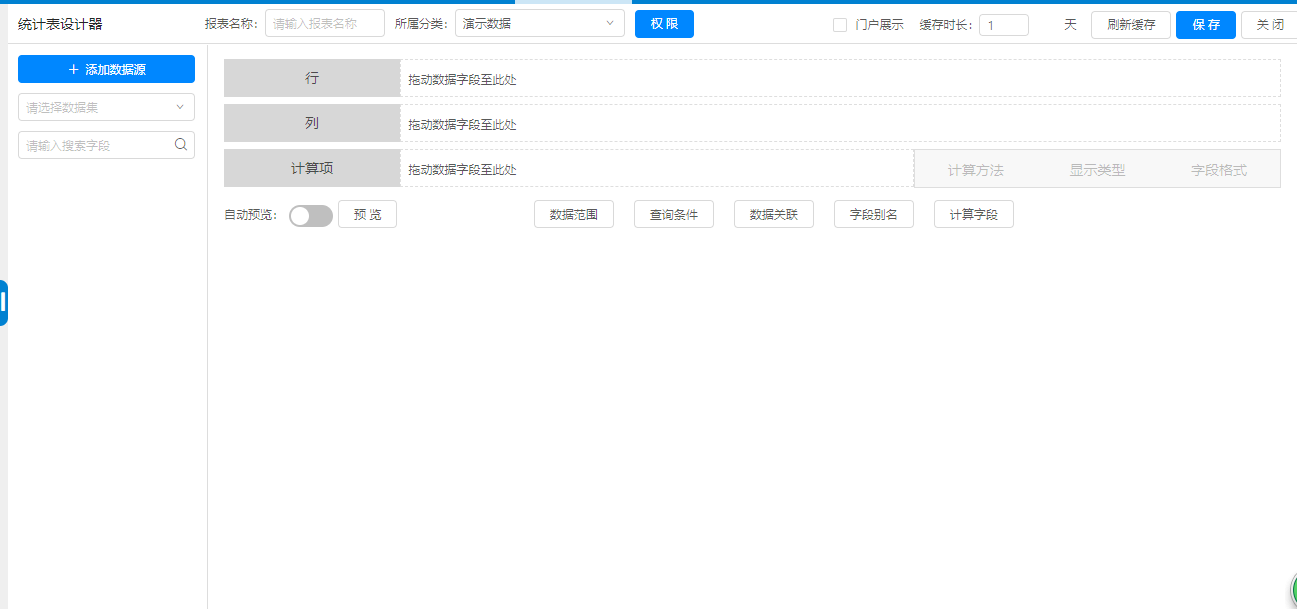This screenshot has height=609, width=1297.
Task: Open 数据范围 settings
Action: pos(574,215)
